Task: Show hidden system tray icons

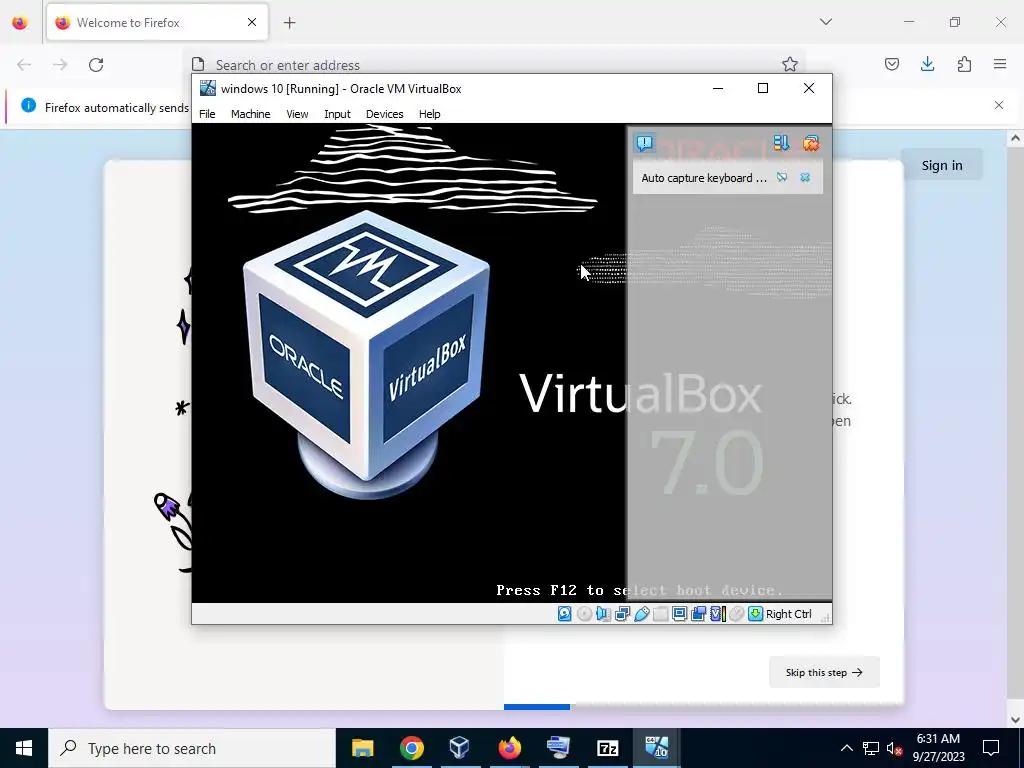Action: click(x=846, y=748)
